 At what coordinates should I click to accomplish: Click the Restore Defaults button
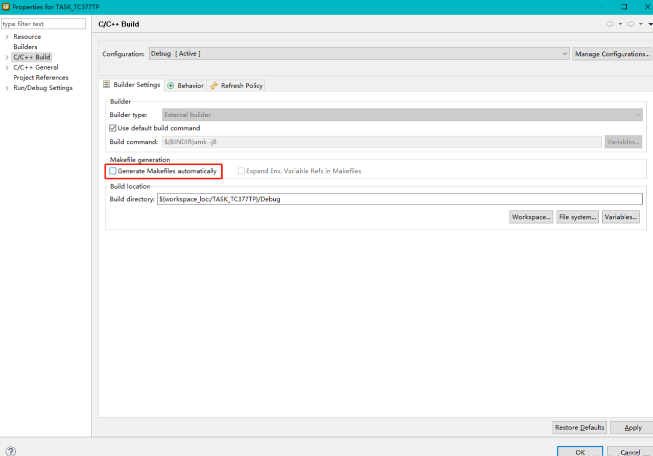(579, 427)
